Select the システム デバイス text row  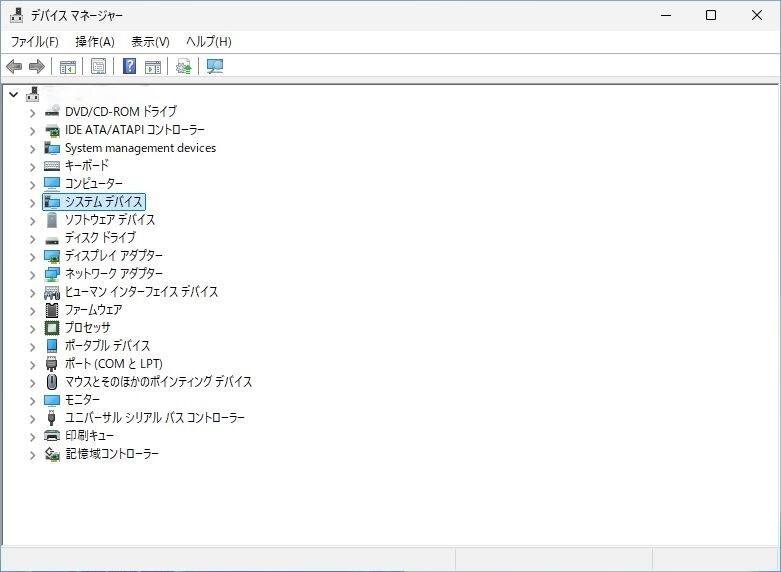tap(94, 202)
